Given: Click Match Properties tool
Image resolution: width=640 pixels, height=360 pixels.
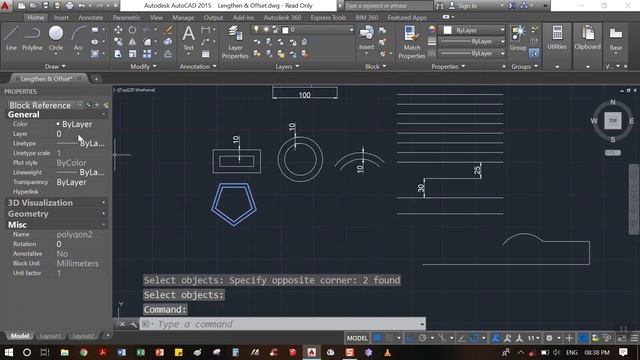Looking at the screenshot, I should [x=411, y=42].
